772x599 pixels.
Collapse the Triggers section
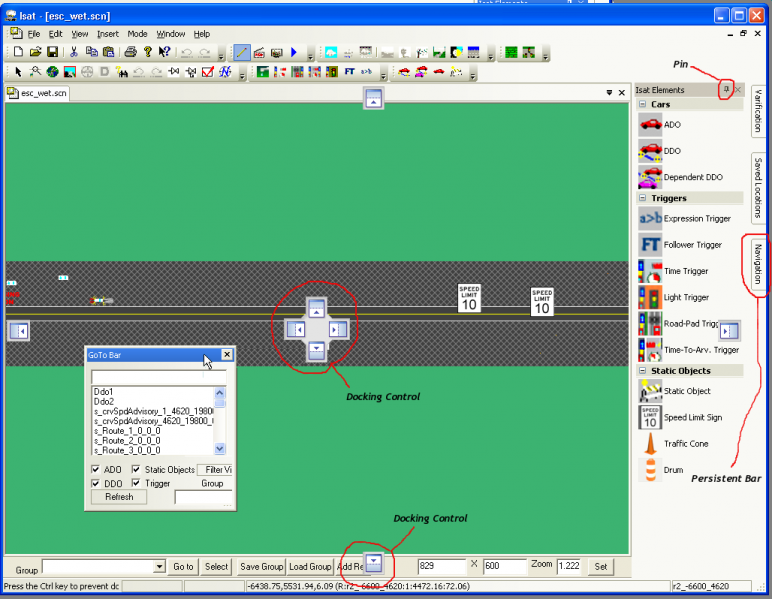(643, 198)
